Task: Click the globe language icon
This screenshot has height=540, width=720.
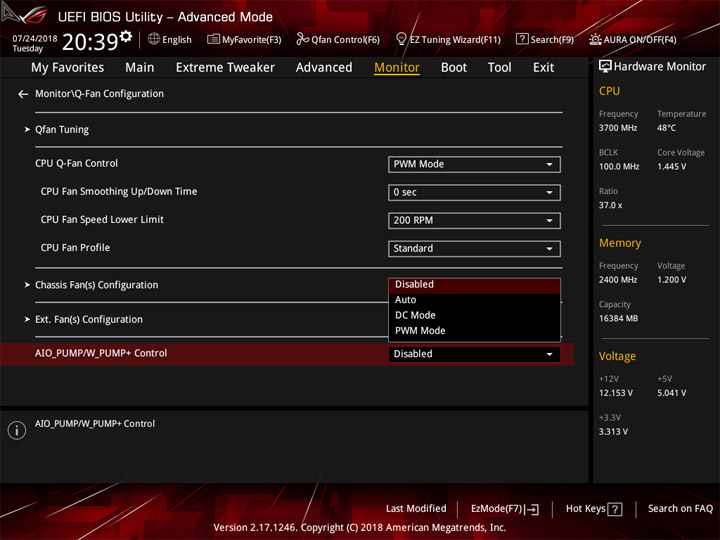Action: pyautogui.click(x=154, y=39)
